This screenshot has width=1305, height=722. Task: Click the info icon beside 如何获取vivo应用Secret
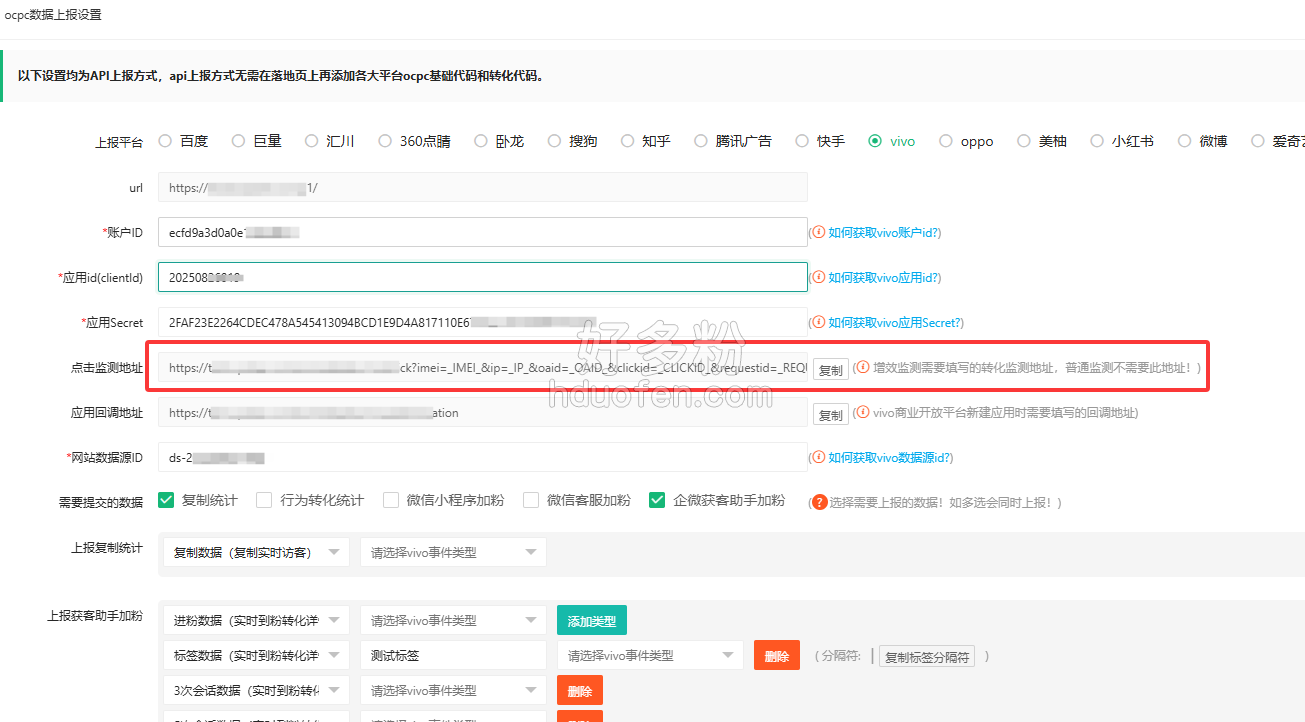point(819,322)
